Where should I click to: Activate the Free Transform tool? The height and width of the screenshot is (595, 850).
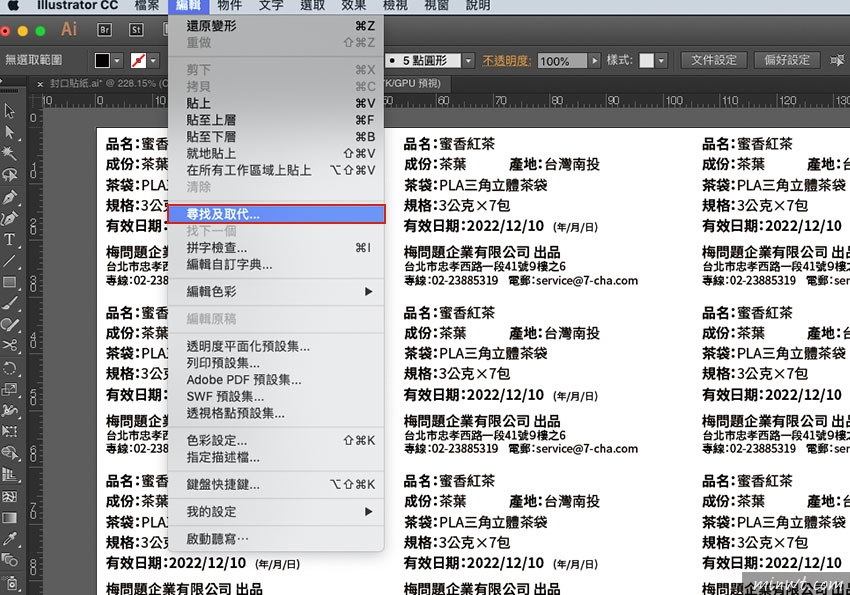(x=9, y=431)
